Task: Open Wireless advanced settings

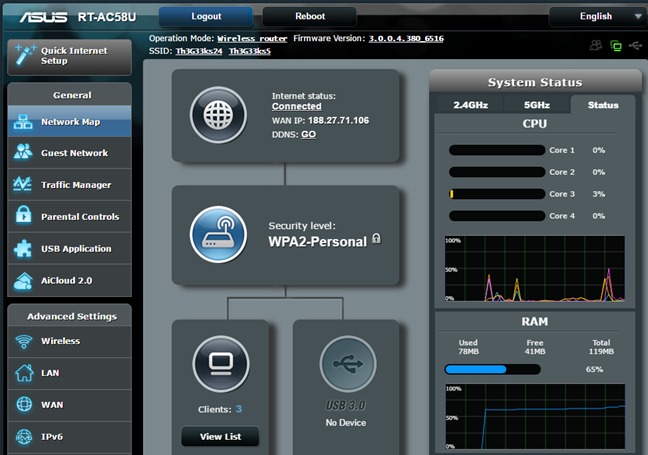Action: [69, 341]
